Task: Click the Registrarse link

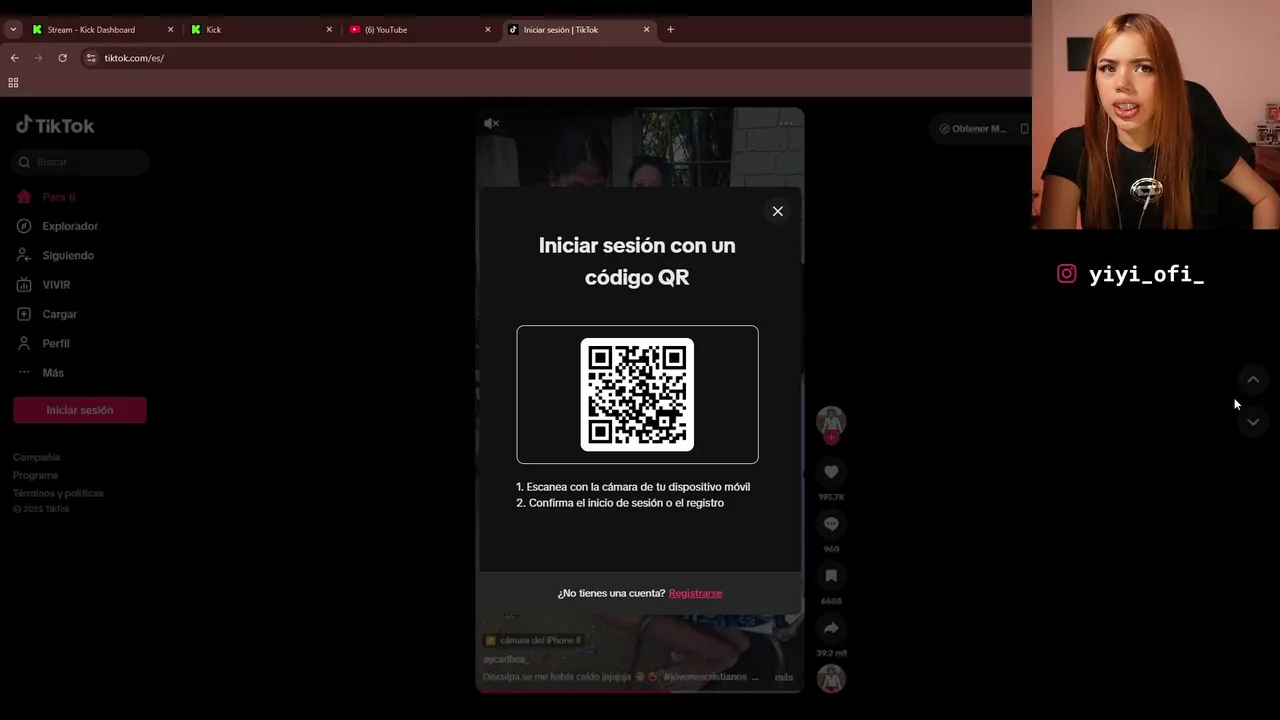Action: (x=695, y=593)
